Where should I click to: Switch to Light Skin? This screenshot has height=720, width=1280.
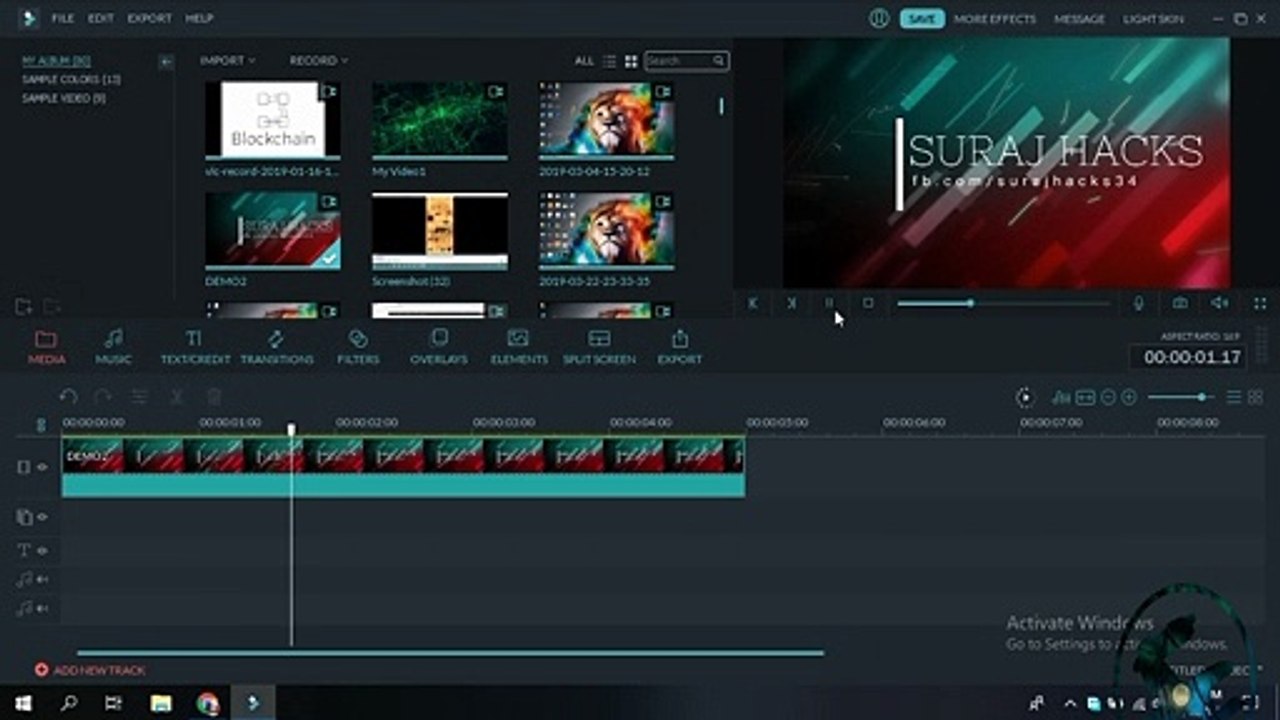1153,18
